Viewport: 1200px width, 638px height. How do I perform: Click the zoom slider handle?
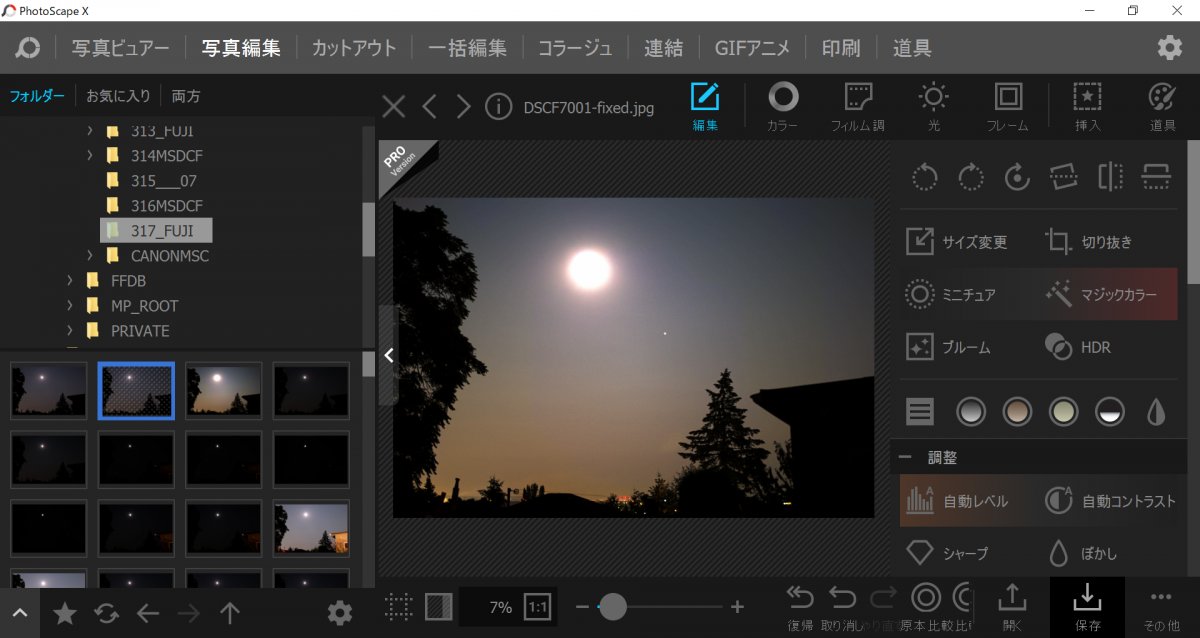click(x=612, y=607)
